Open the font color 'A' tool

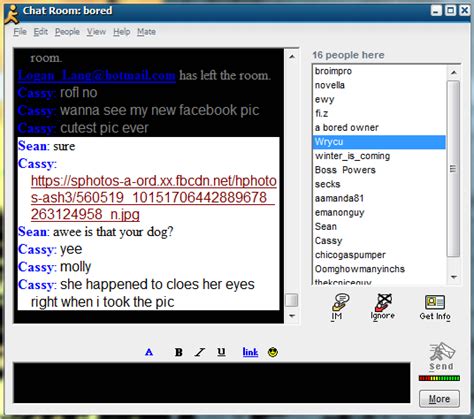[x=149, y=352]
